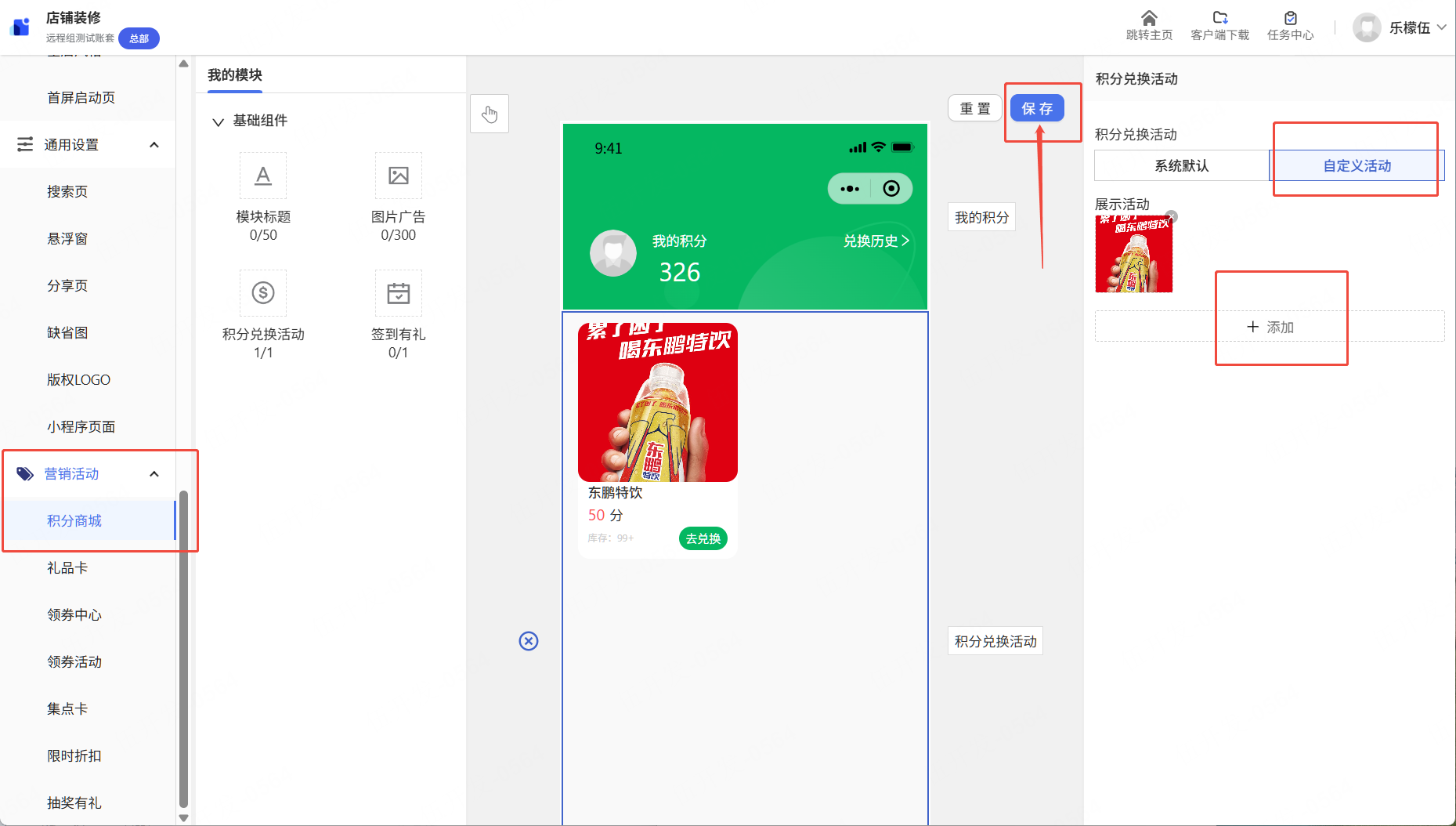Image resolution: width=1456 pixels, height=826 pixels.
Task: Open the 跳转主页 home icon
Action: [x=1149, y=18]
